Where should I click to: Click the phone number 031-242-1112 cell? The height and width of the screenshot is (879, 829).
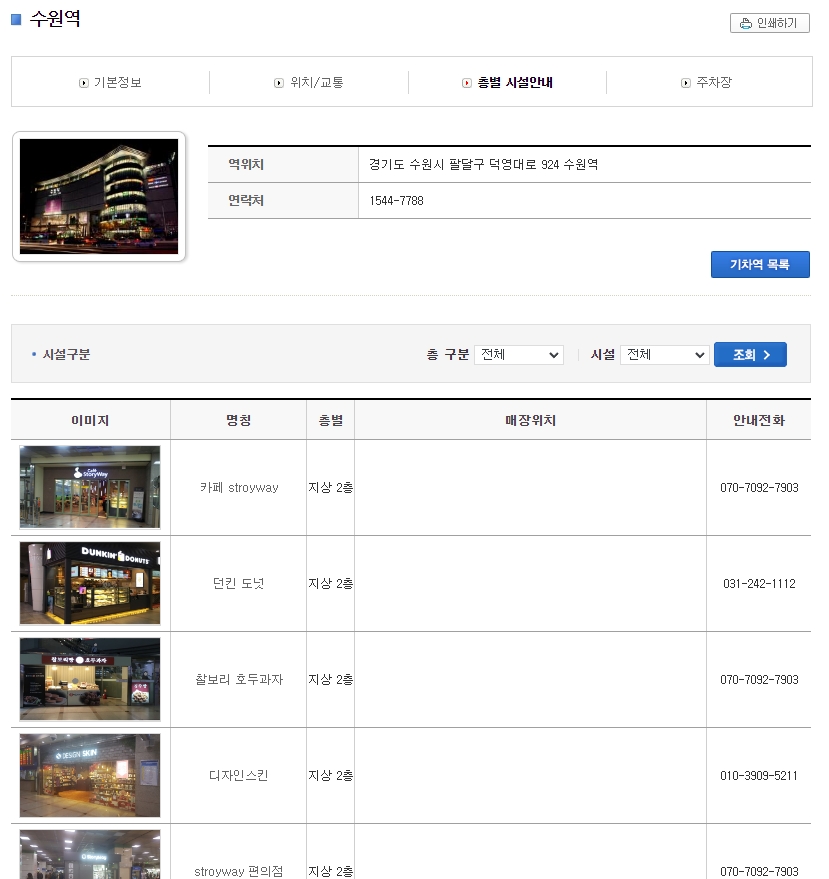[758, 583]
